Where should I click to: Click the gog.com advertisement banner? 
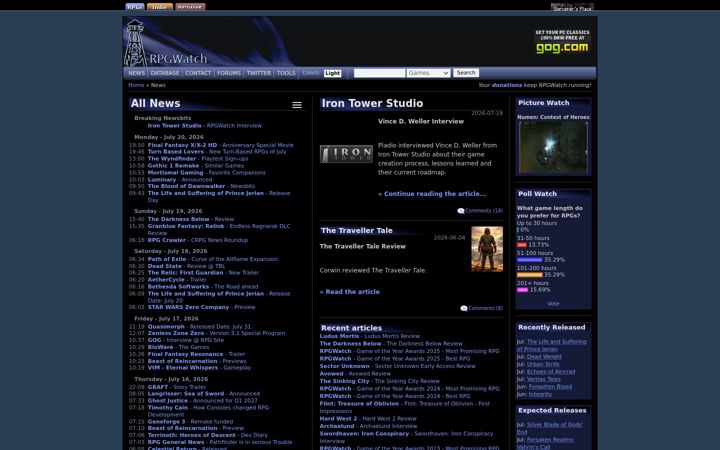coord(562,42)
